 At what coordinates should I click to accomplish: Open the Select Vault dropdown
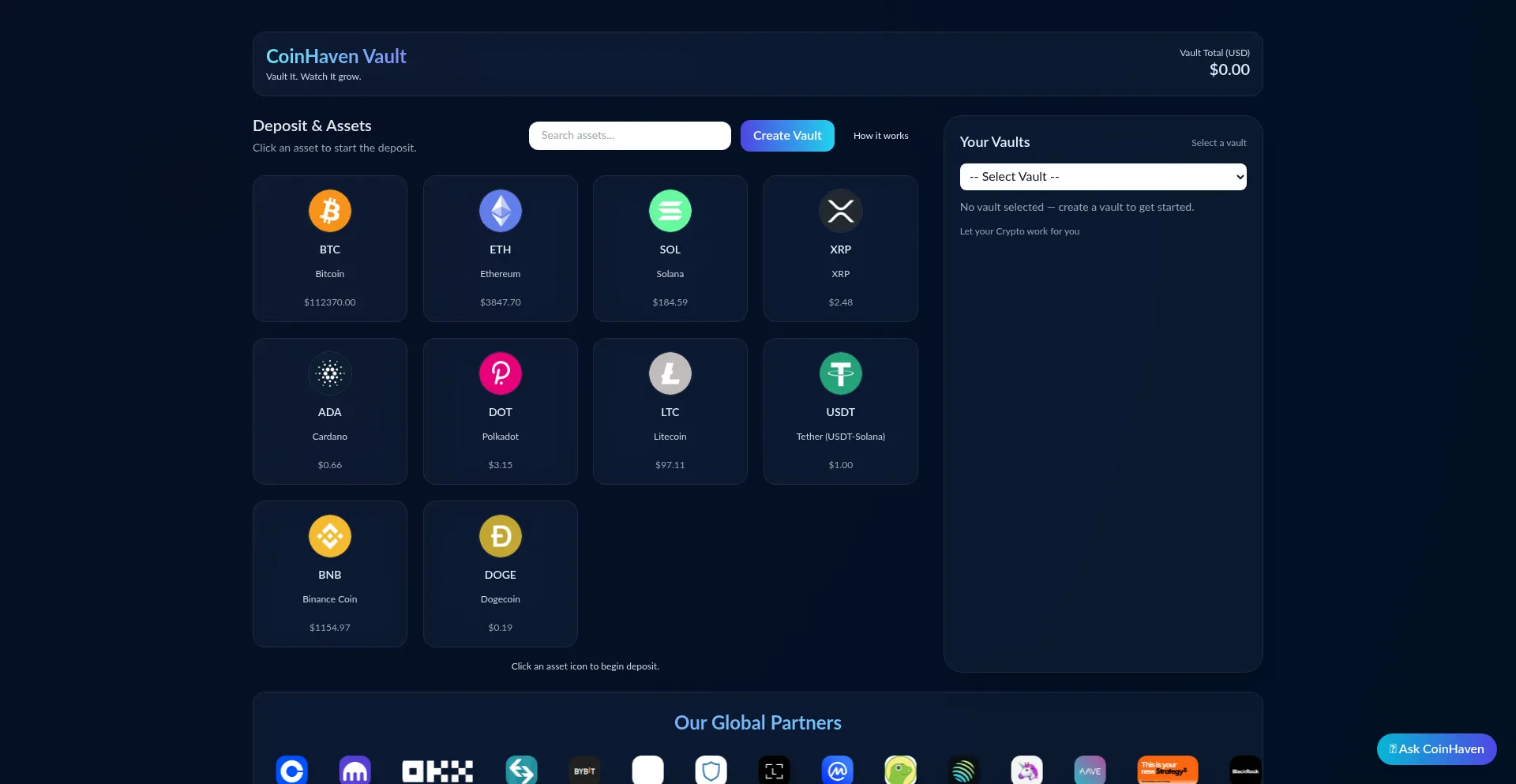click(x=1103, y=177)
